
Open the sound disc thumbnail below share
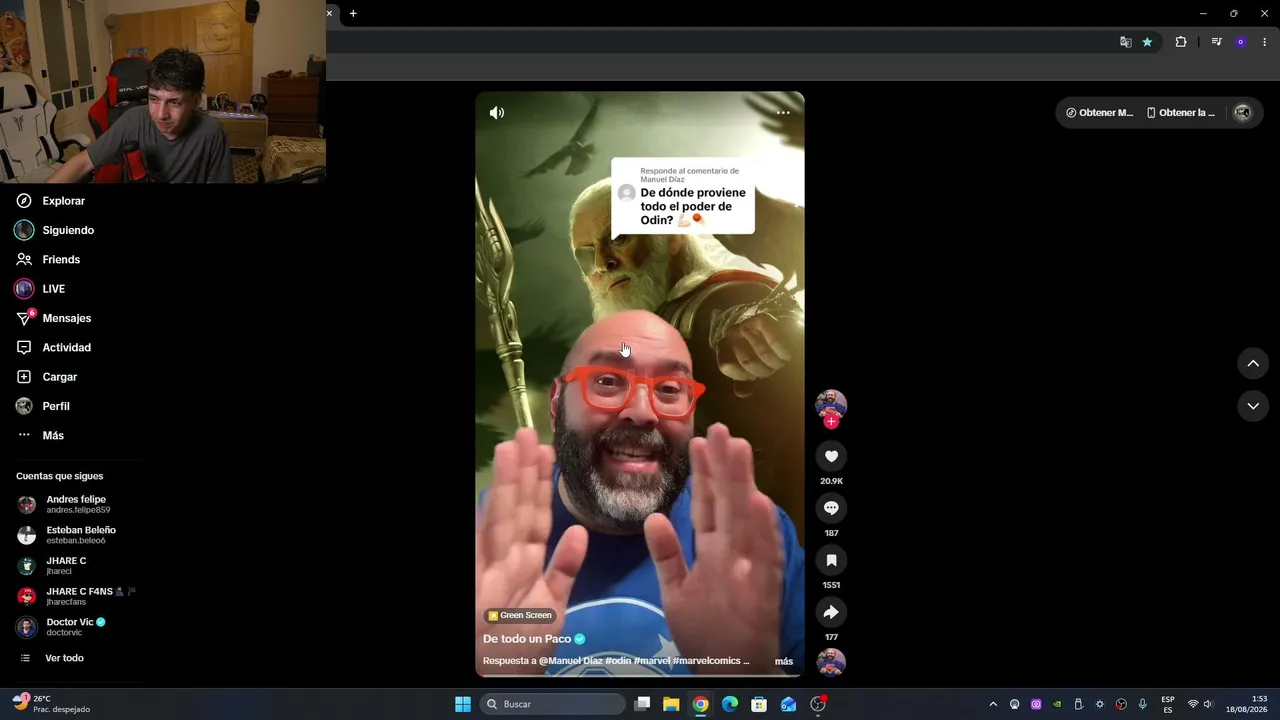click(831, 662)
